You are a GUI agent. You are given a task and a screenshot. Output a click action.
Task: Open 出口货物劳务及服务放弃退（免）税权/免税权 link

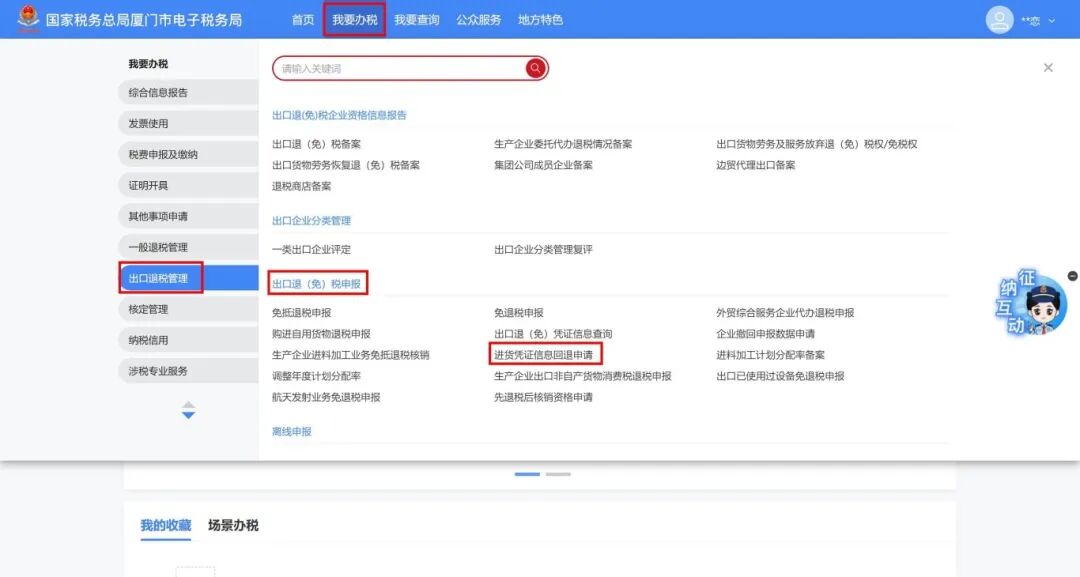click(816, 144)
